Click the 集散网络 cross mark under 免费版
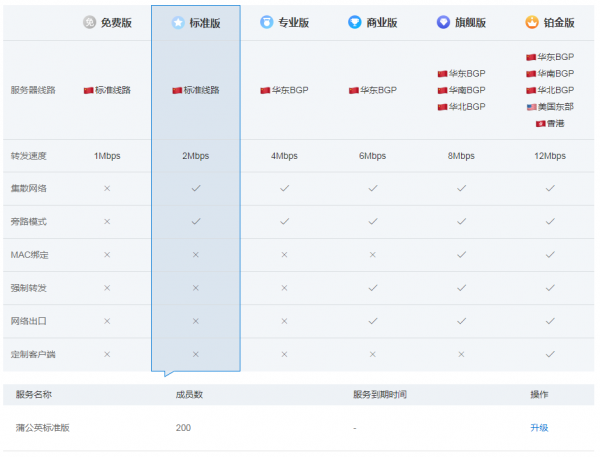Image resolution: width=600 pixels, height=457 pixels. coord(107,188)
